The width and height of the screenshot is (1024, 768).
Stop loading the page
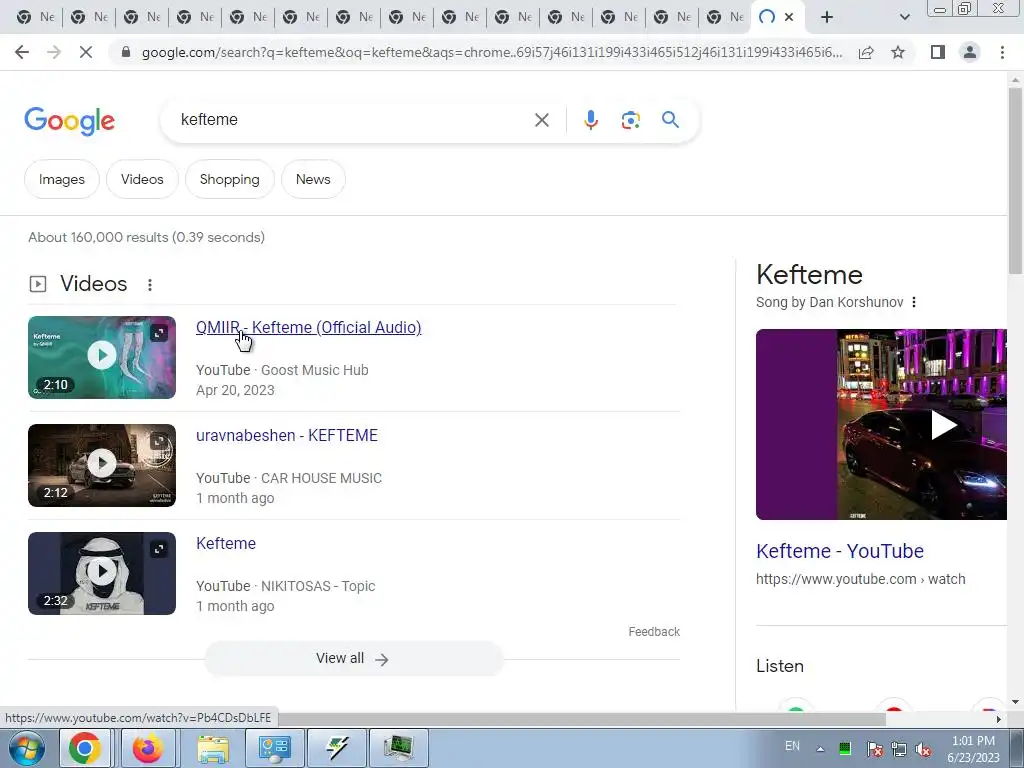[86, 52]
